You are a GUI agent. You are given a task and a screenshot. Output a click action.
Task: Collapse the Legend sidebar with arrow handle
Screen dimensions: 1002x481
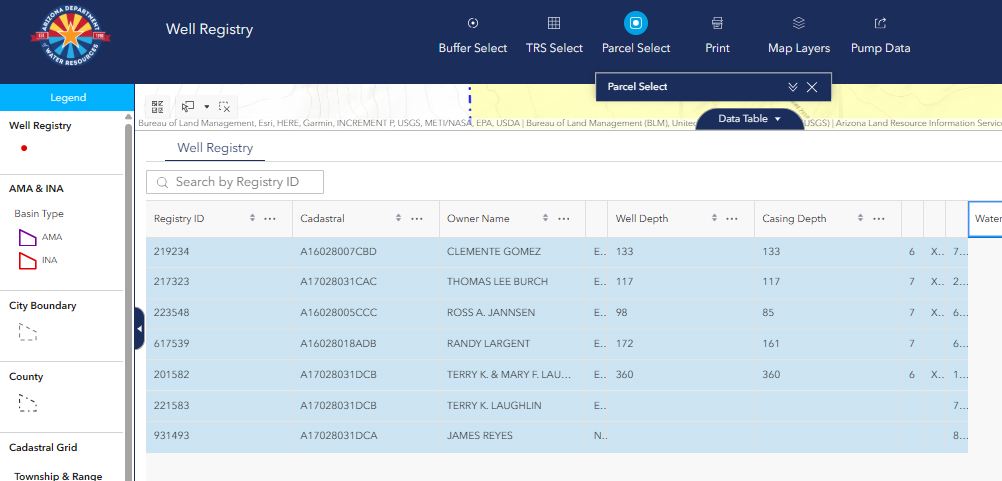click(139, 329)
